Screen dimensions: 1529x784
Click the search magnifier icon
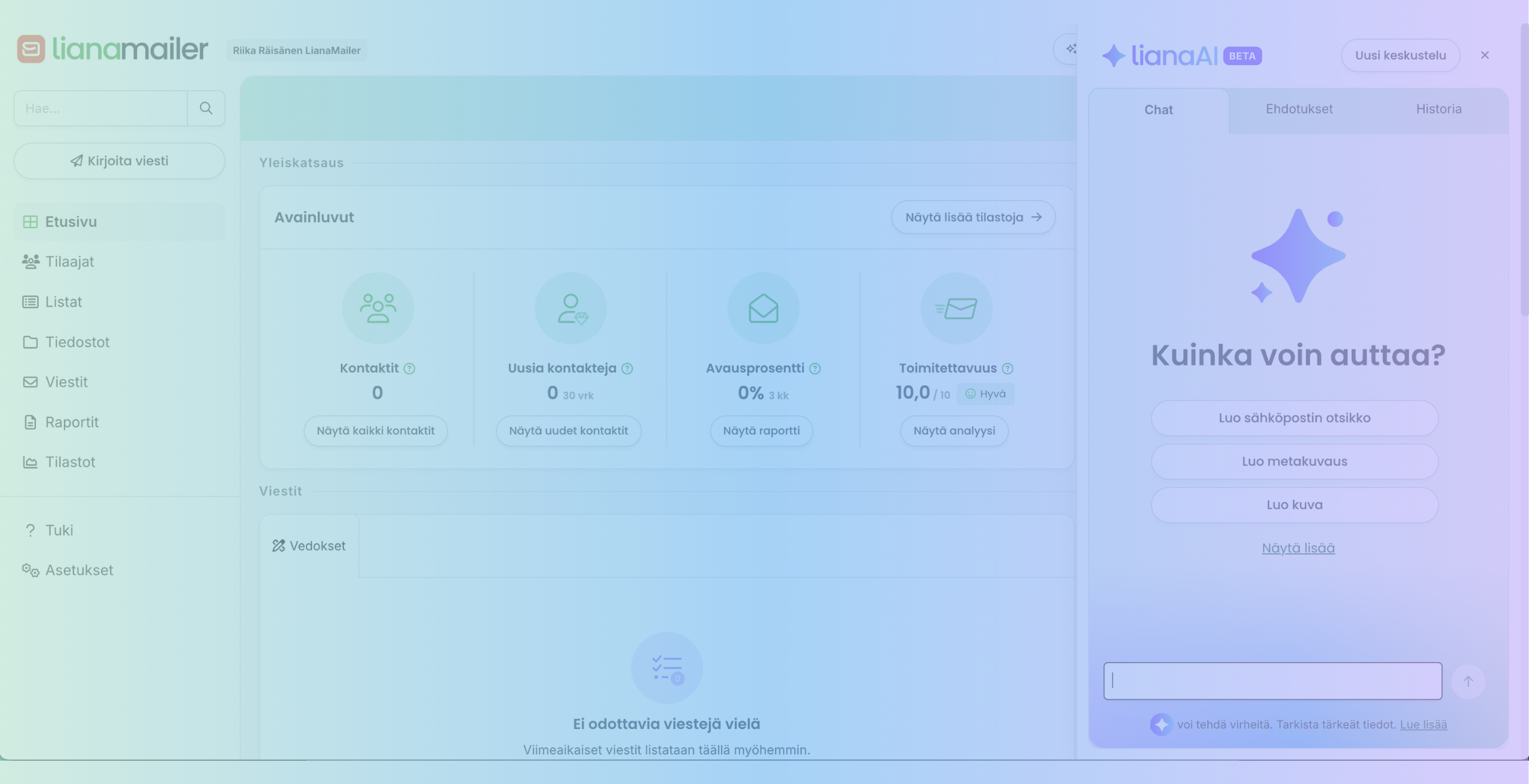pos(206,108)
